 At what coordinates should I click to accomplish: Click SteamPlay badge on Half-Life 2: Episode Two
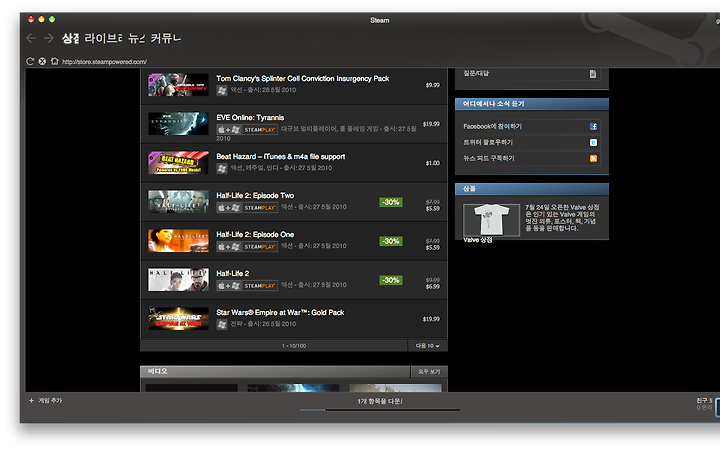point(260,208)
